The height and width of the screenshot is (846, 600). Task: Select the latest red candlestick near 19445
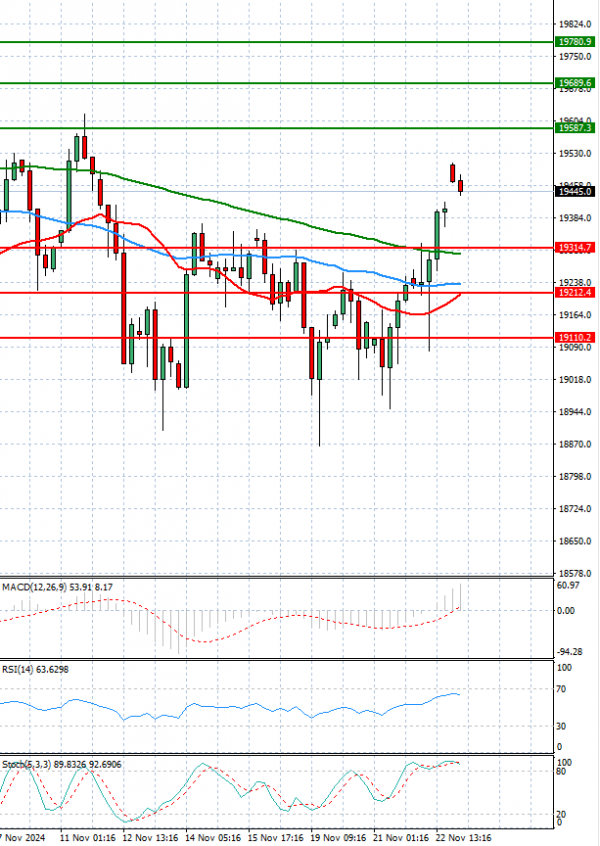461,186
